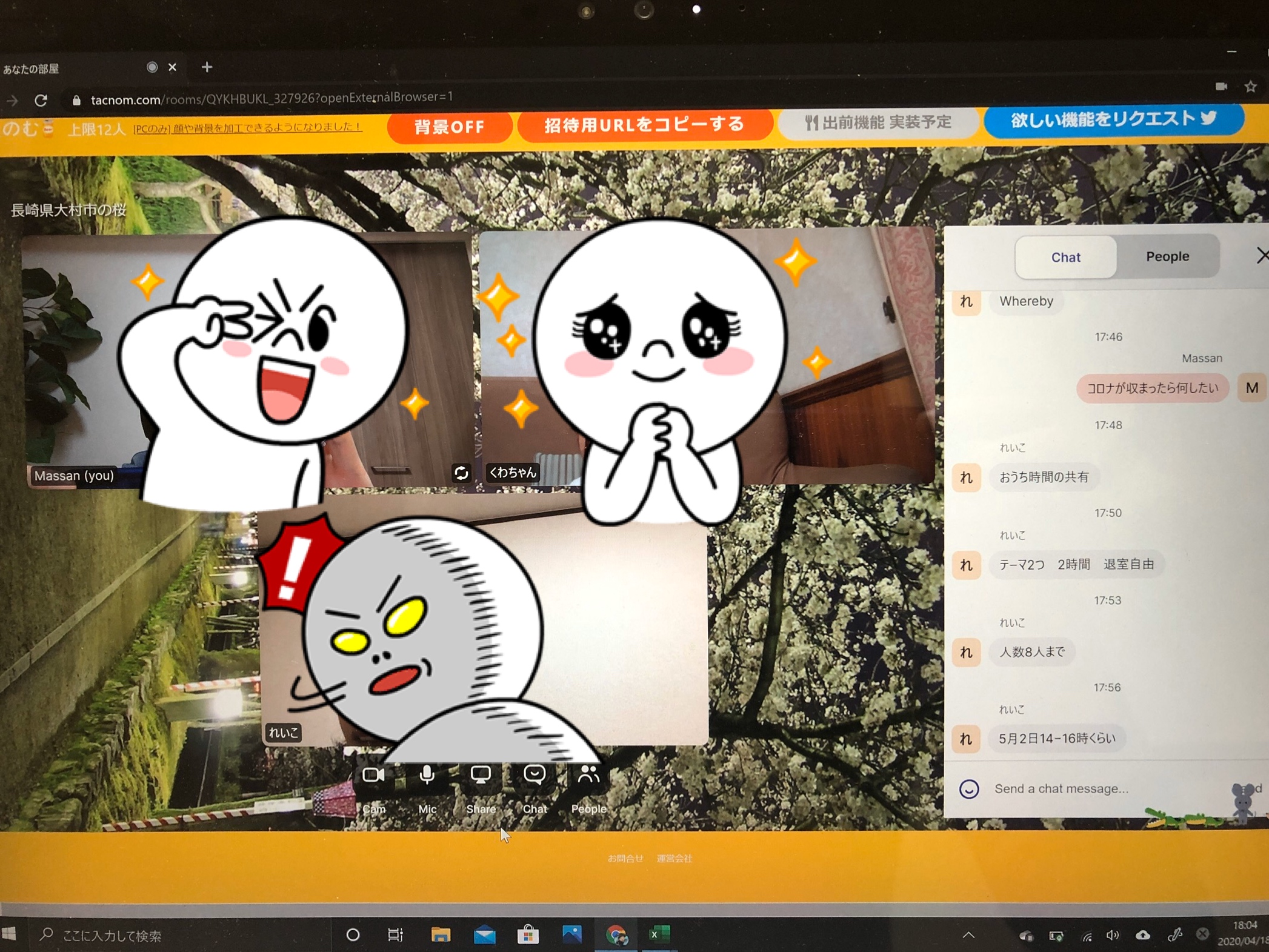Click the camera permission icon in the address bar
Viewport: 1269px width, 952px height.
tap(1221, 87)
